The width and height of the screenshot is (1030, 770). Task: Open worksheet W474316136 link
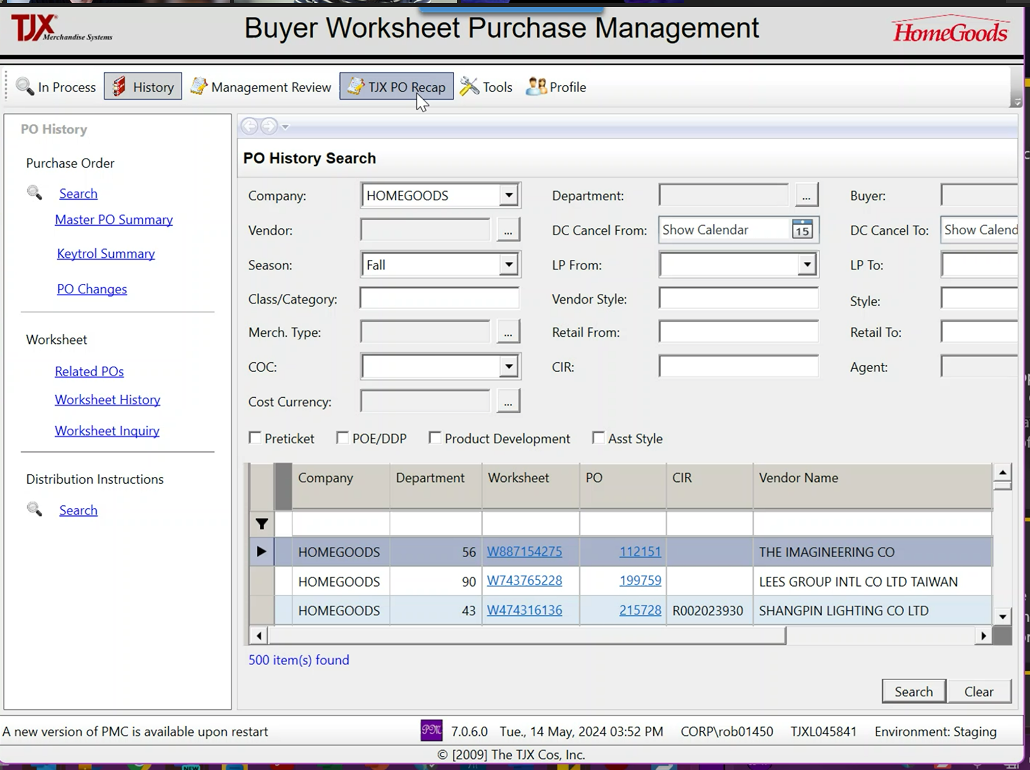point(524,610)
